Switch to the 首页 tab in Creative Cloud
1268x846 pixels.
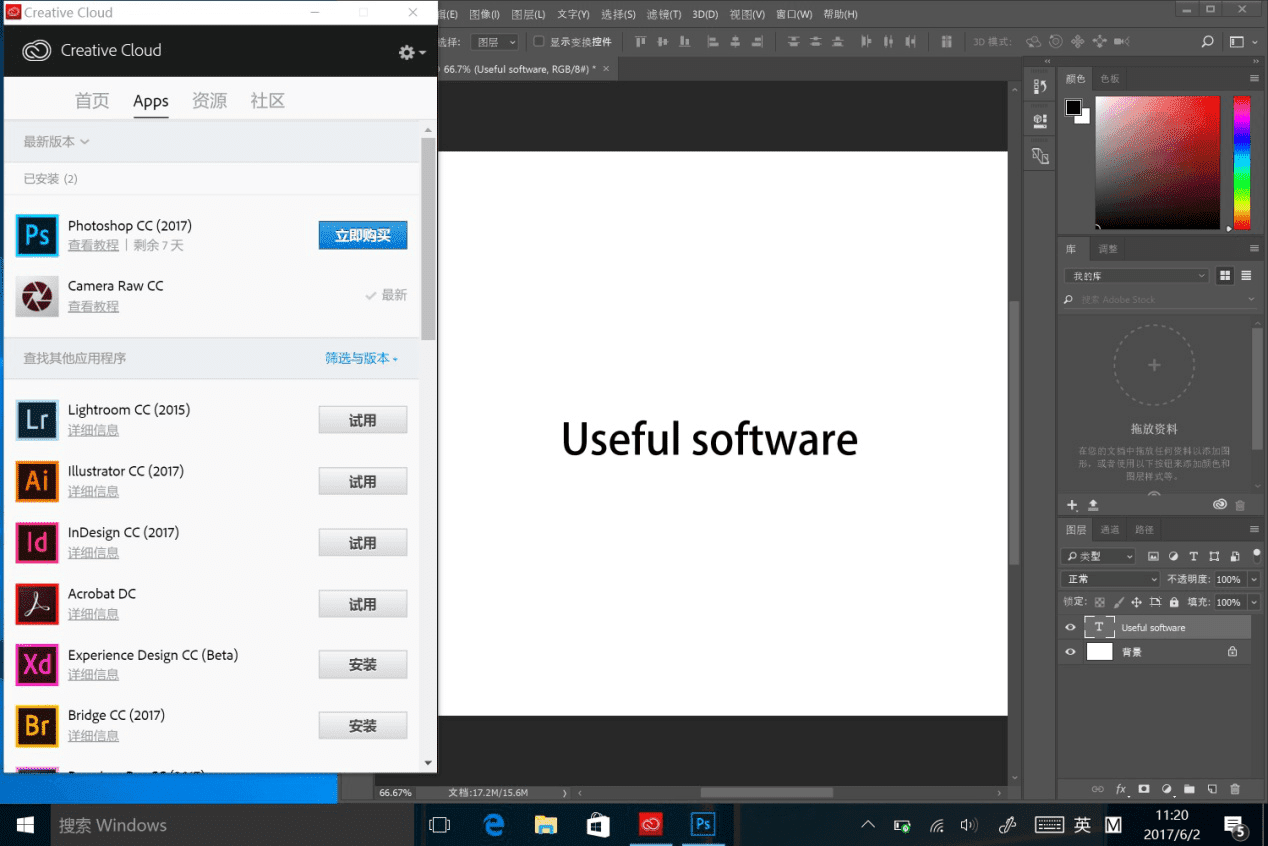pos(92,101)
